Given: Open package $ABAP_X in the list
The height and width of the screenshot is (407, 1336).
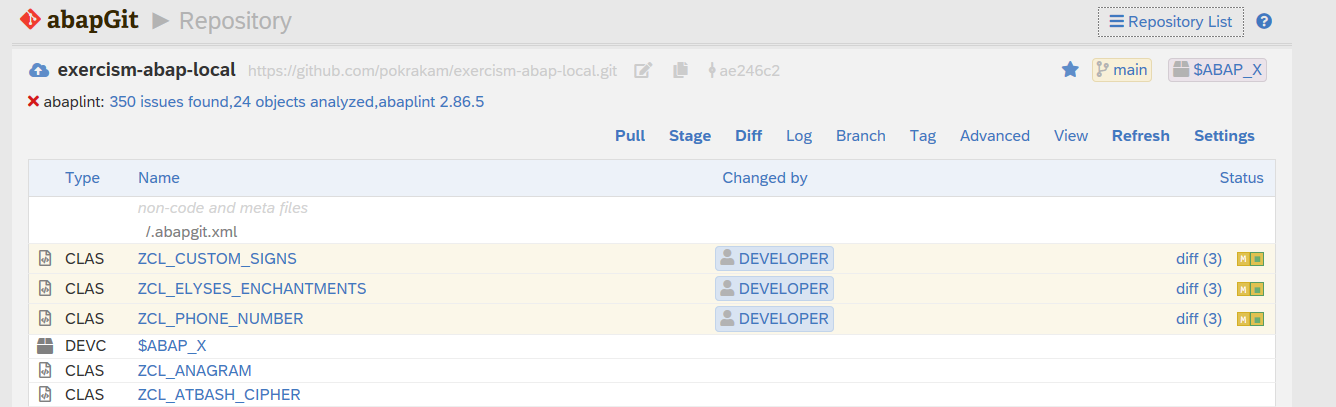Looking at the screenshot, I should click(172, 346).
